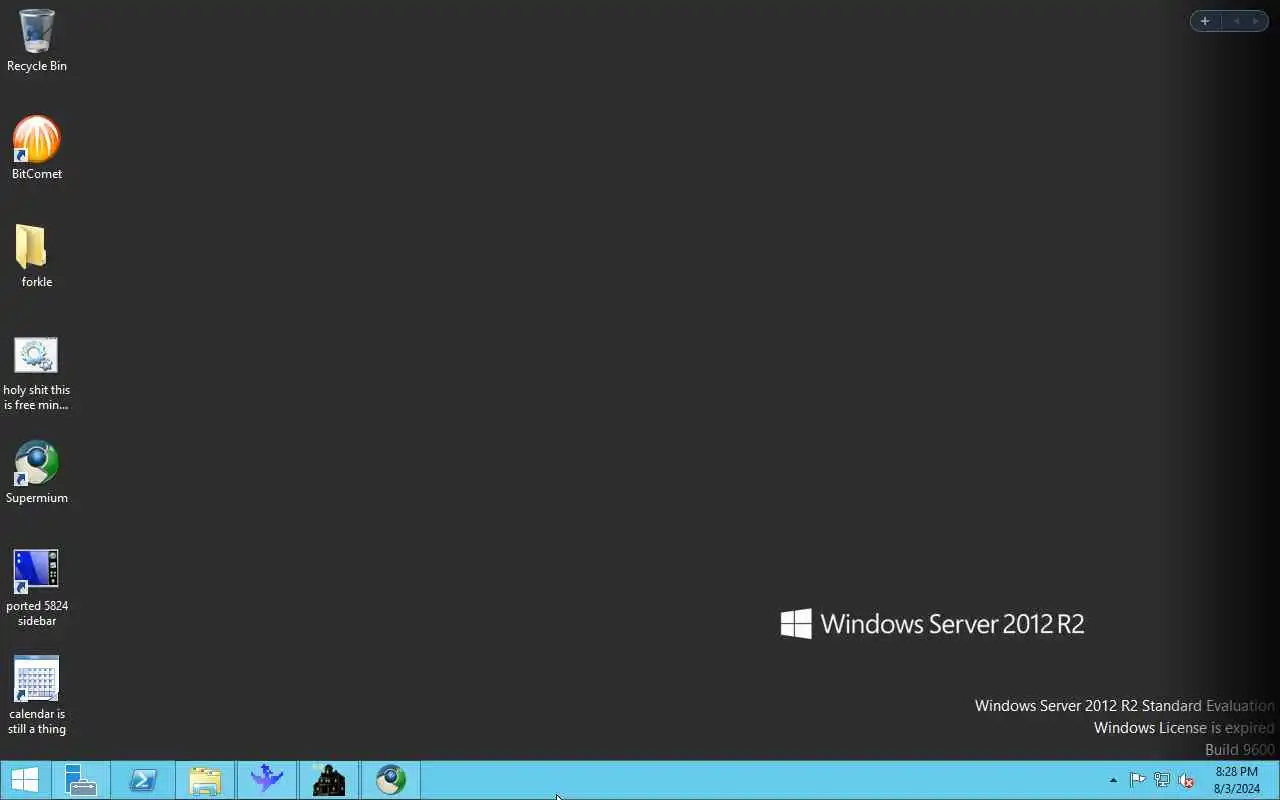Click the muted speaker volume icon

(1186, 780)
